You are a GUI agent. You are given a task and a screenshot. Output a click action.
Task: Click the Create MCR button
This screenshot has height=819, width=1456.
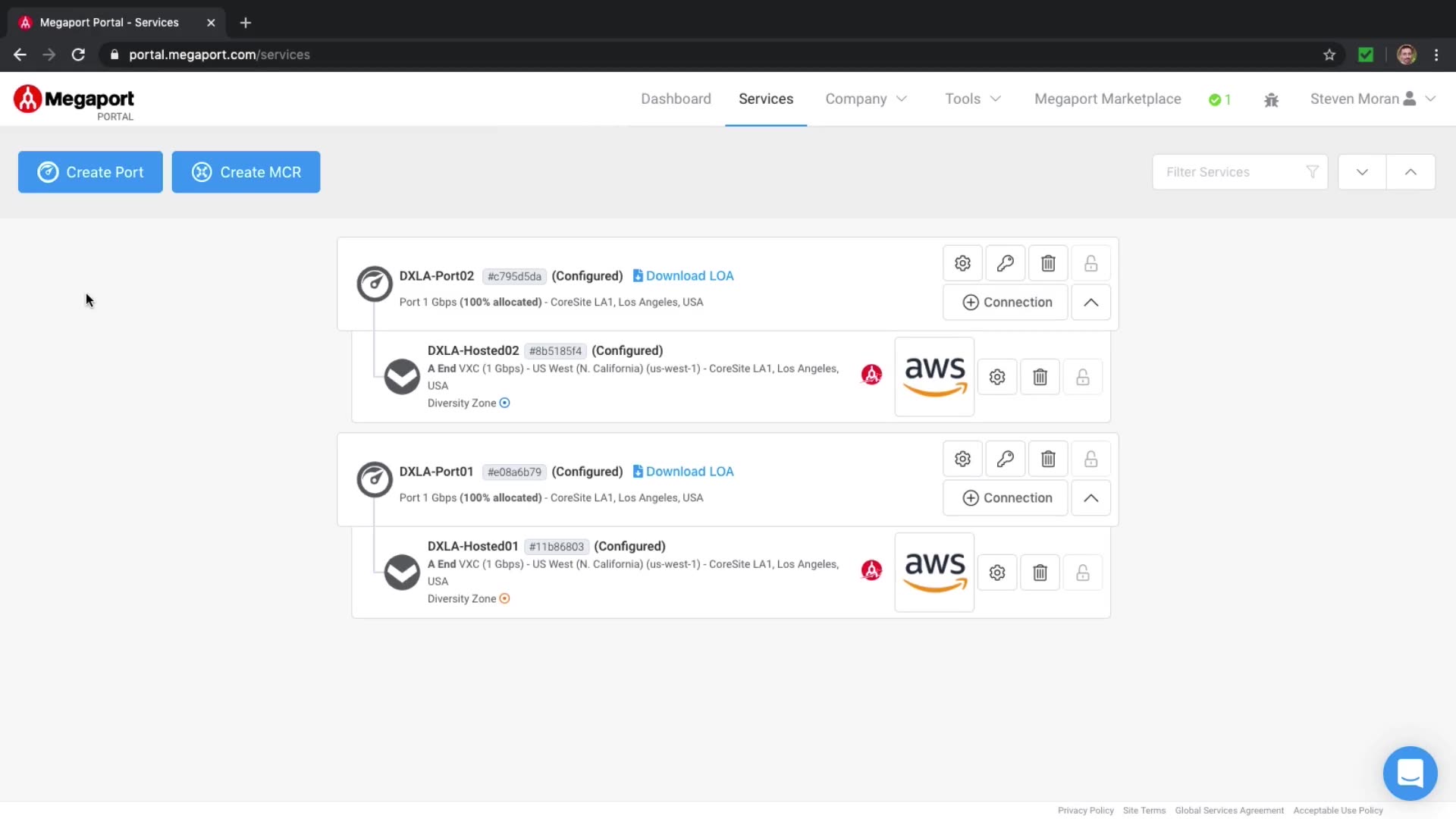246,172
